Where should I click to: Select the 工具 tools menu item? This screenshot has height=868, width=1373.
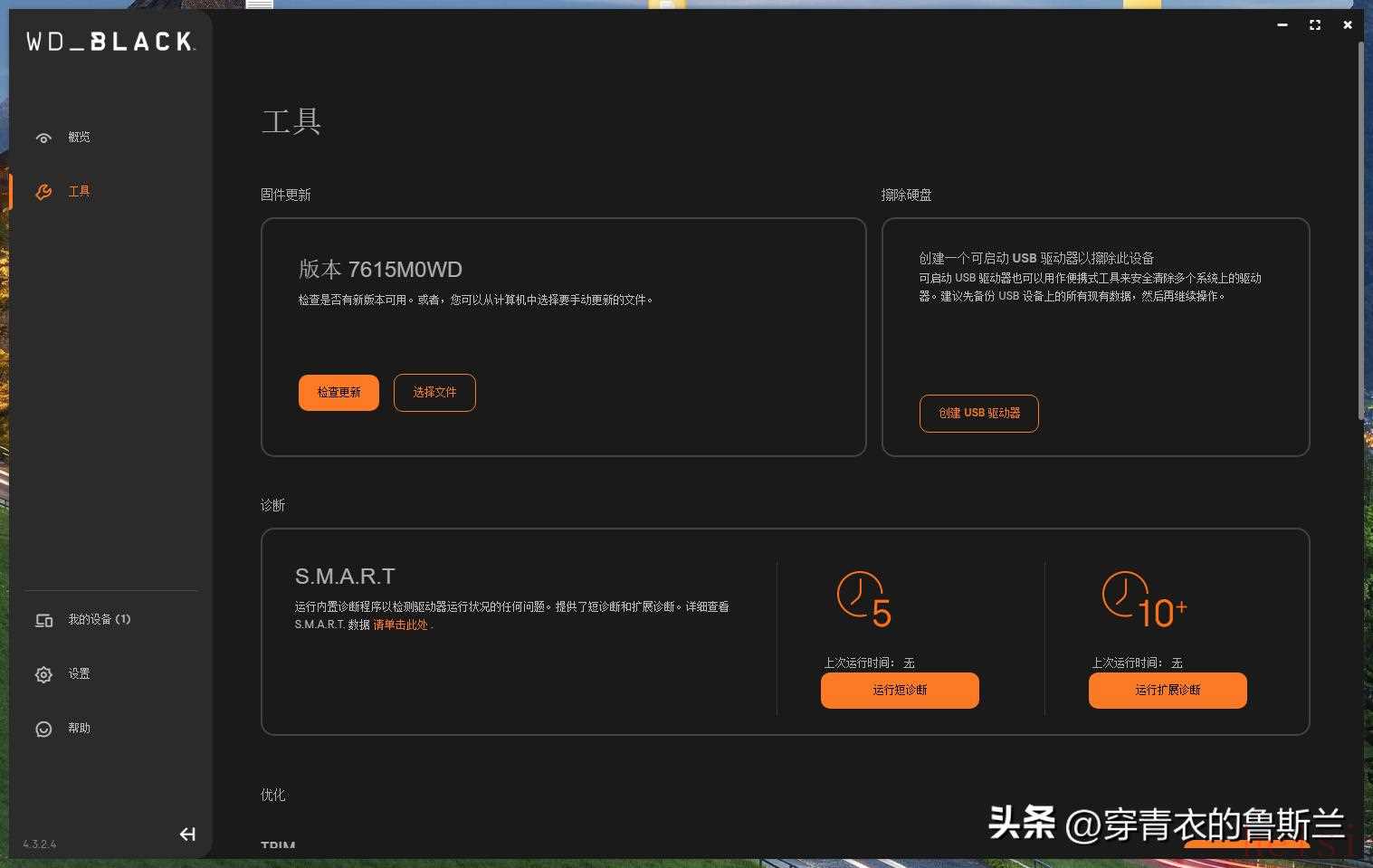coord(80,192)
